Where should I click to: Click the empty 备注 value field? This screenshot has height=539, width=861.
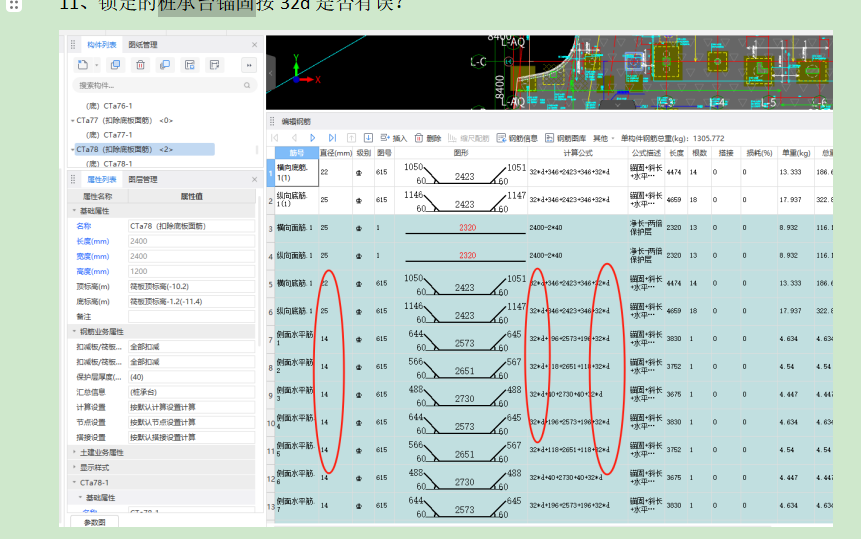[x=192, y=317]
